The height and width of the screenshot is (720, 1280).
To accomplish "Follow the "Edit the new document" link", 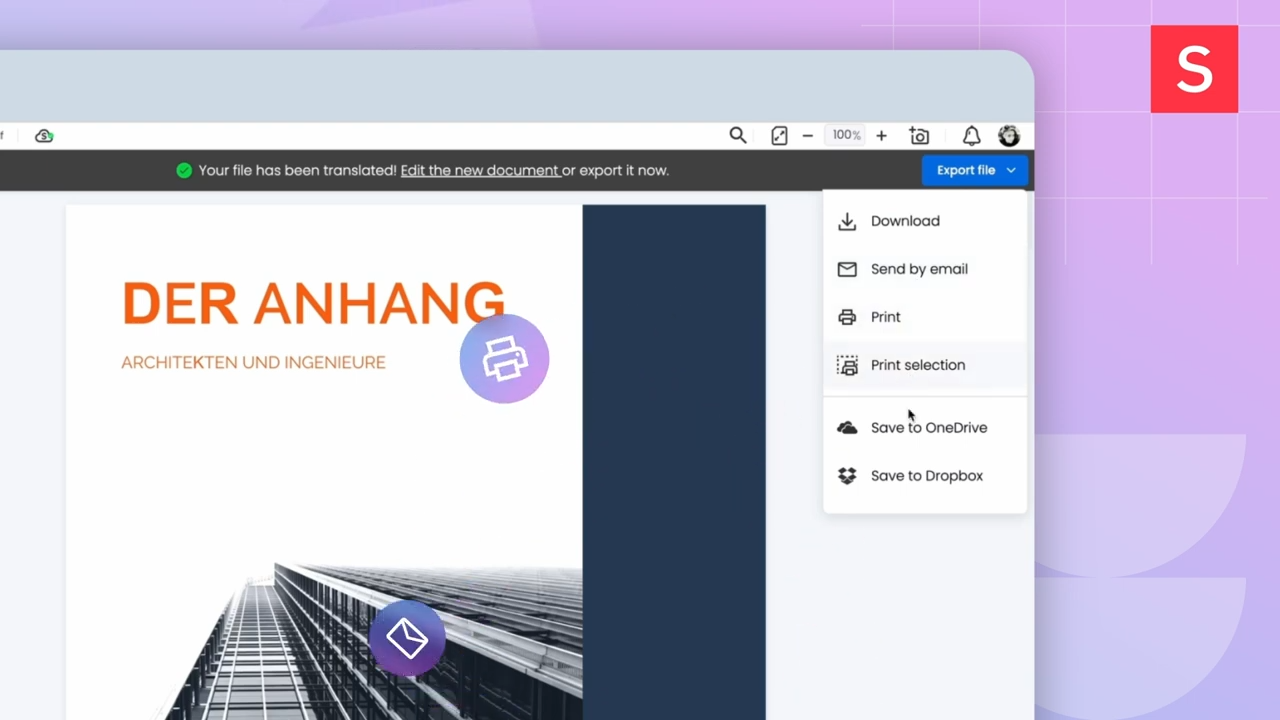I will (480, 170).
